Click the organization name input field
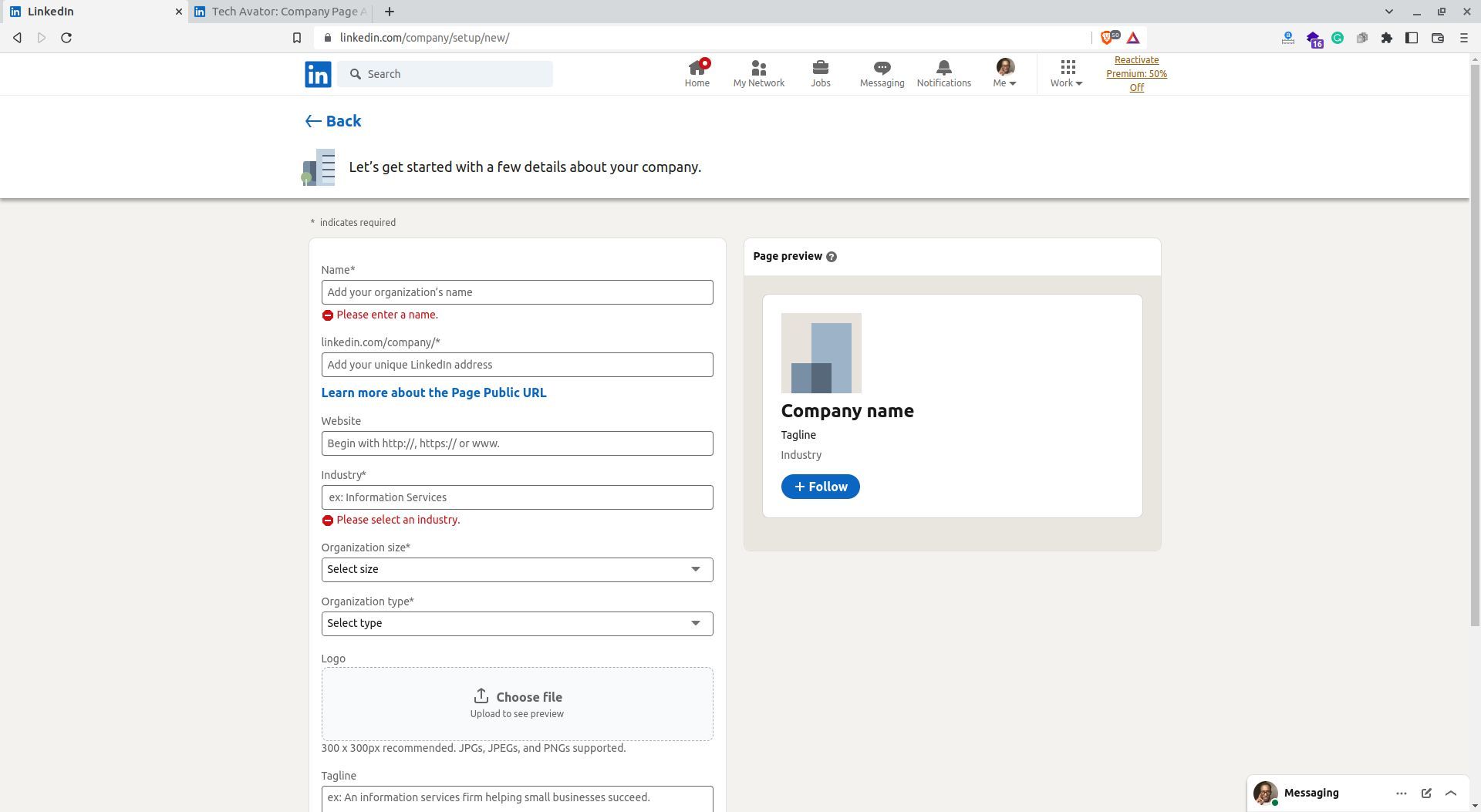Viewport: 1481px width, 812px height. [517, 292]
